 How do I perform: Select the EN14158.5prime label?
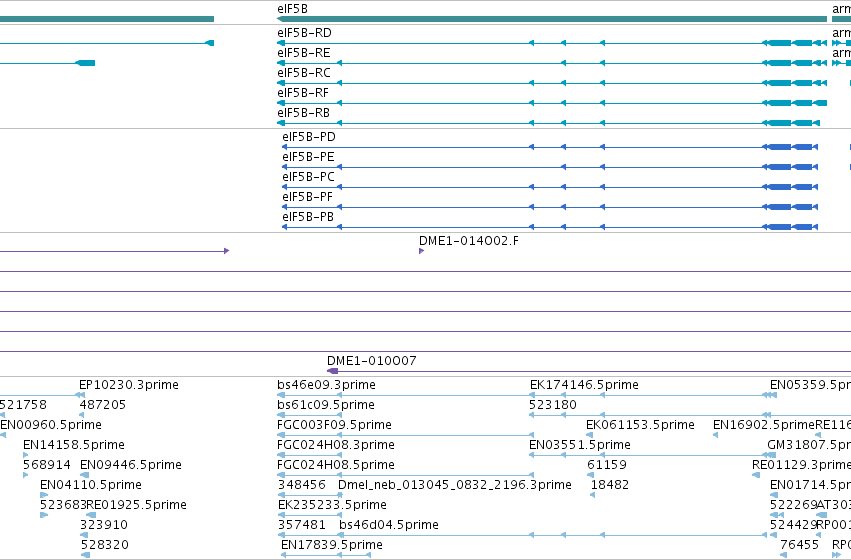click(x=74, y=445)
